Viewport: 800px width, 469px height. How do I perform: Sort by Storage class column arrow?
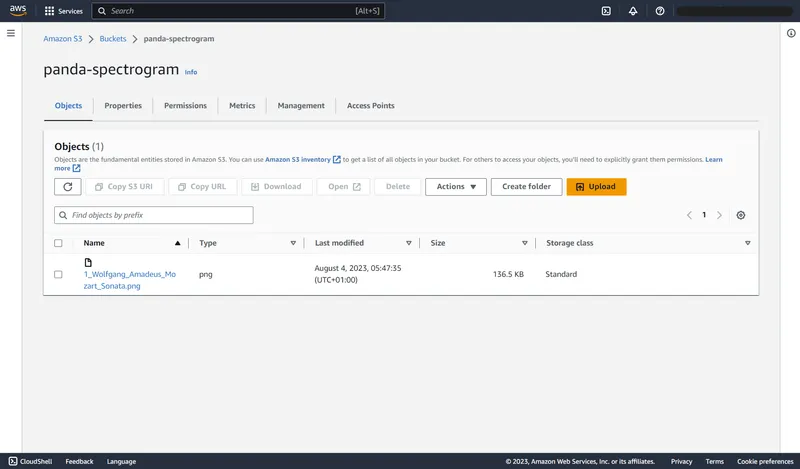747,243
